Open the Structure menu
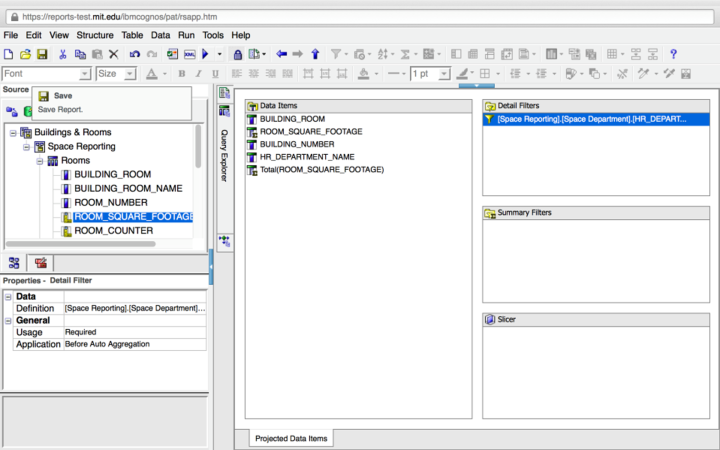Screen dimensions: 720x450 click(95, 35)
